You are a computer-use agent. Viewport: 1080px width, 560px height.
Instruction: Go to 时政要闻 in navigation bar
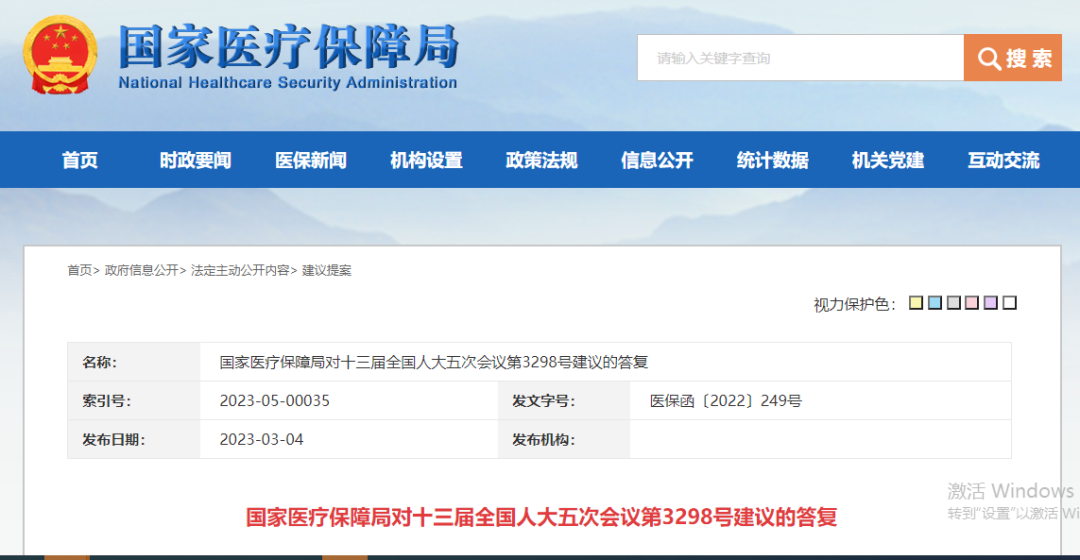tap(195, 160)
